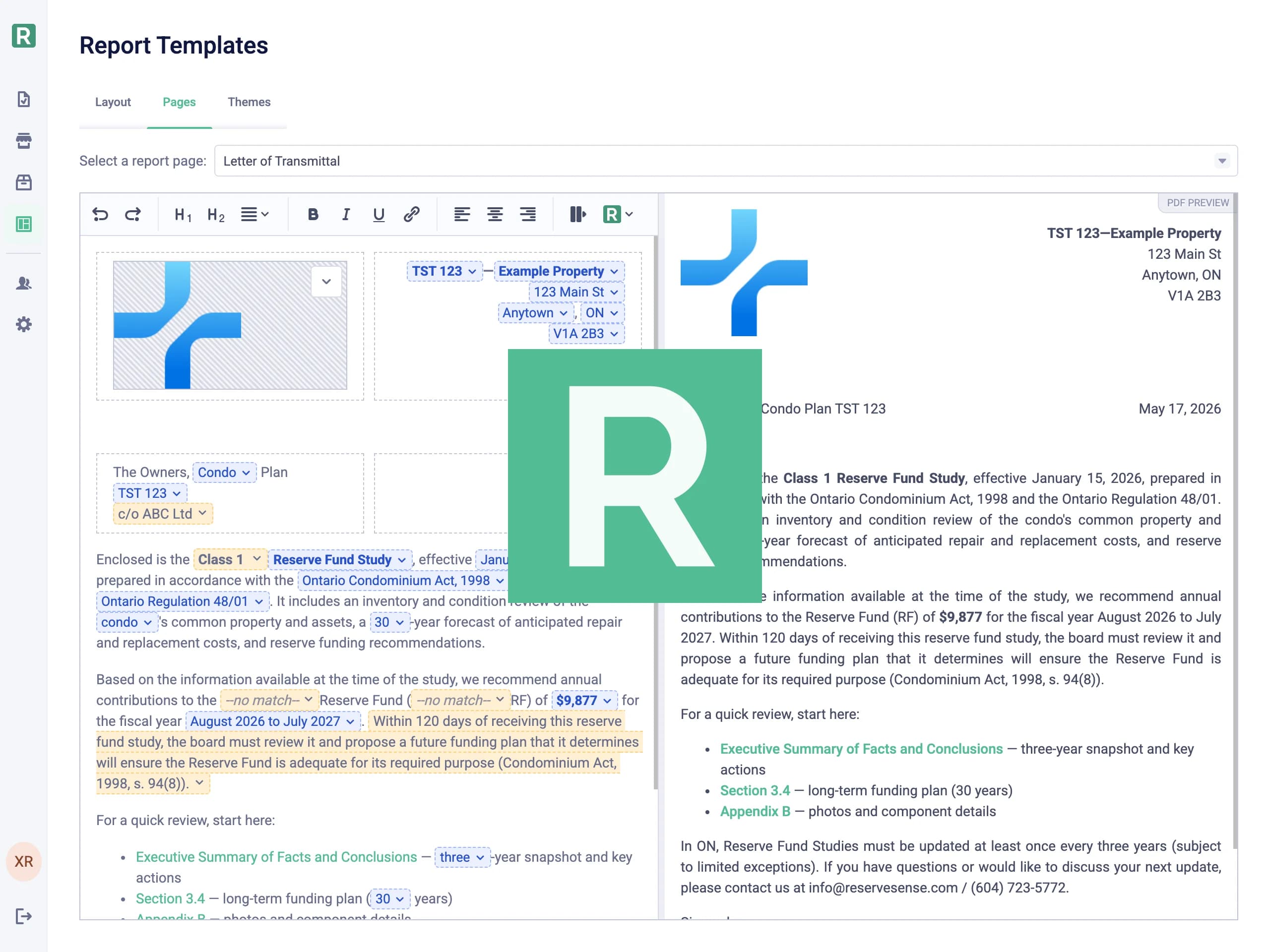Toggle bold formatting
The width and height of the screenshot is (1270, 952).
(313, 215)
